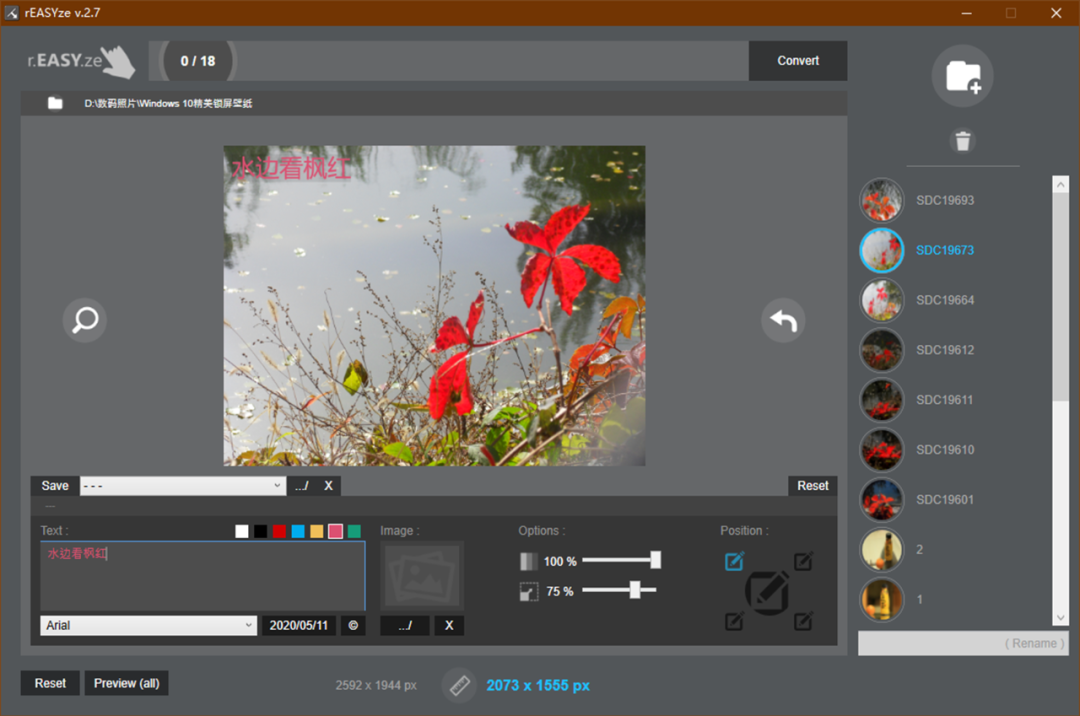Select SDC19693 in the image list
This screenshot has width=1080, height=716.
click(x=944, y=200)
